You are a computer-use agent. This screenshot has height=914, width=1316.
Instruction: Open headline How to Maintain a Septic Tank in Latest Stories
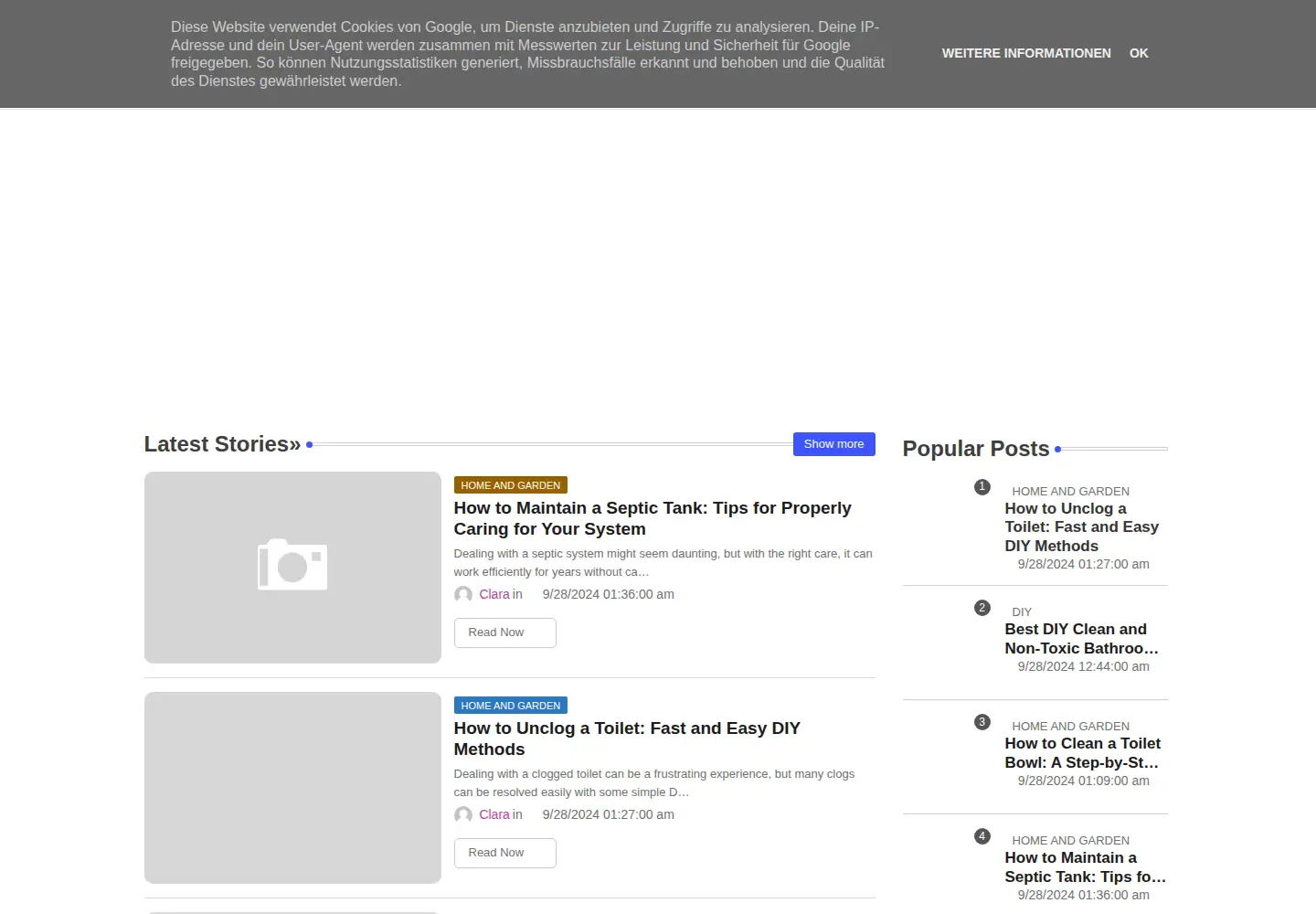point(653,518)
